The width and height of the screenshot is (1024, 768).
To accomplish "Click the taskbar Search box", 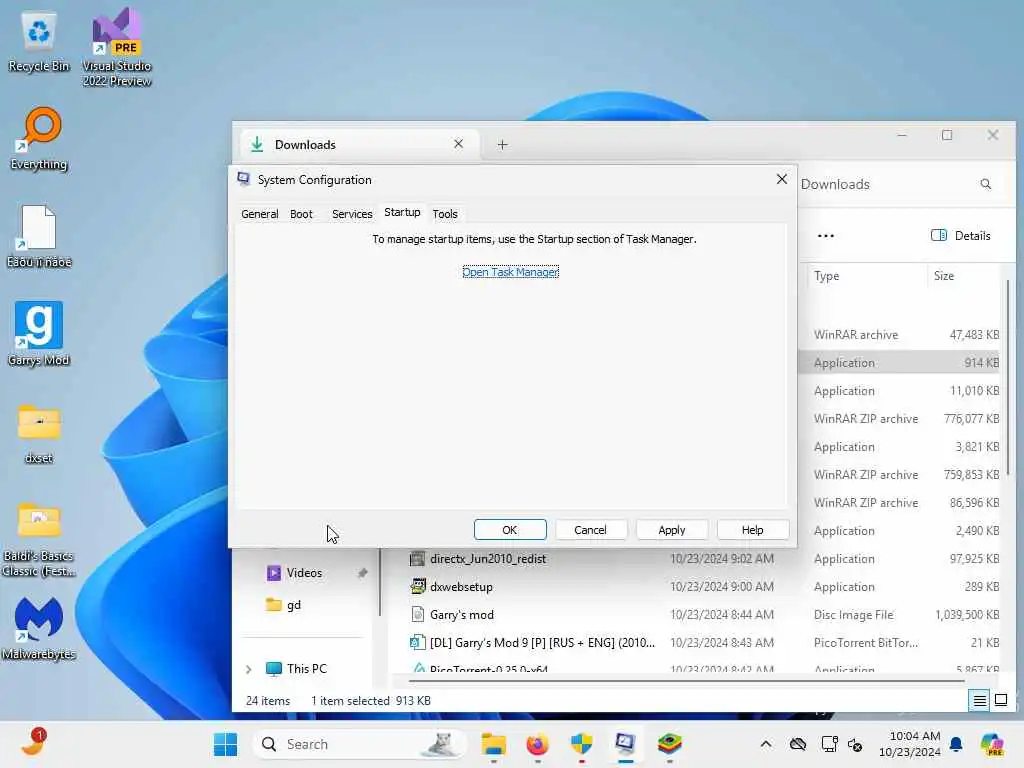I will click(359, 744).
